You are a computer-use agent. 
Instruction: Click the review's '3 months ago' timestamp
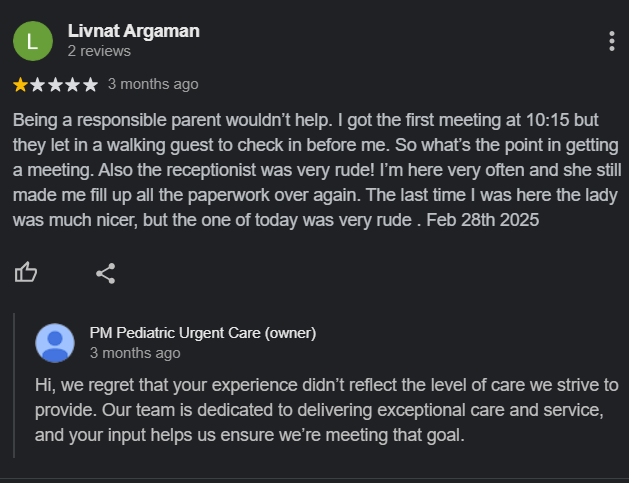point(153,84)
